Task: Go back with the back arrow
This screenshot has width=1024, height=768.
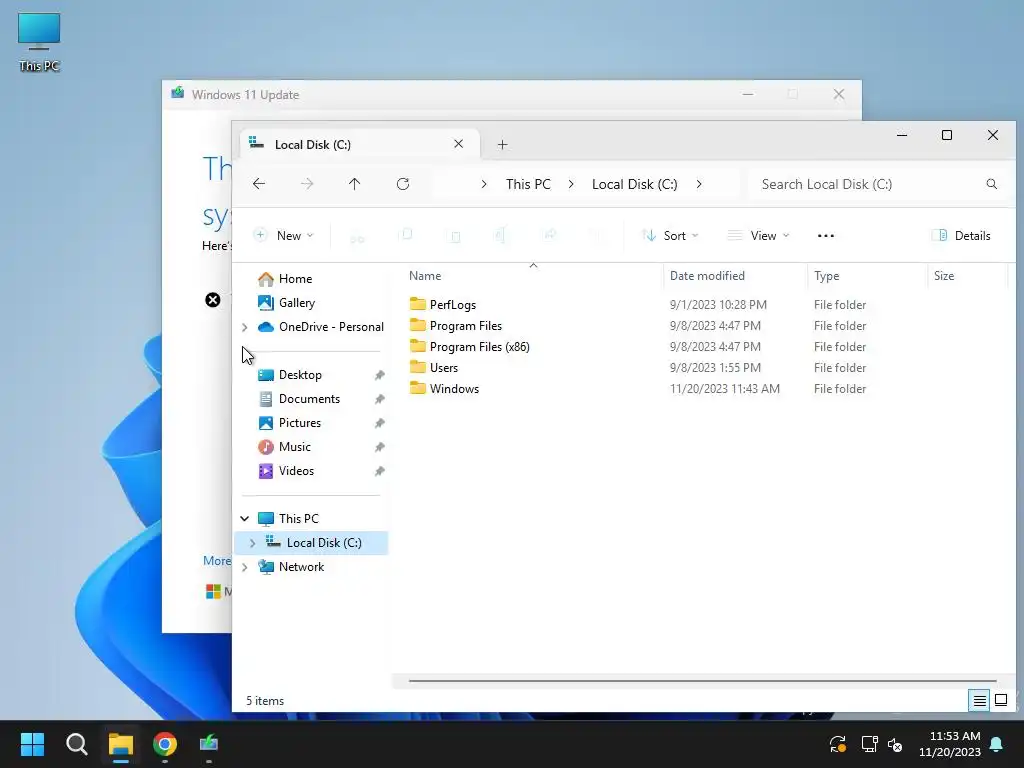Action: click(x=259, y=184)
